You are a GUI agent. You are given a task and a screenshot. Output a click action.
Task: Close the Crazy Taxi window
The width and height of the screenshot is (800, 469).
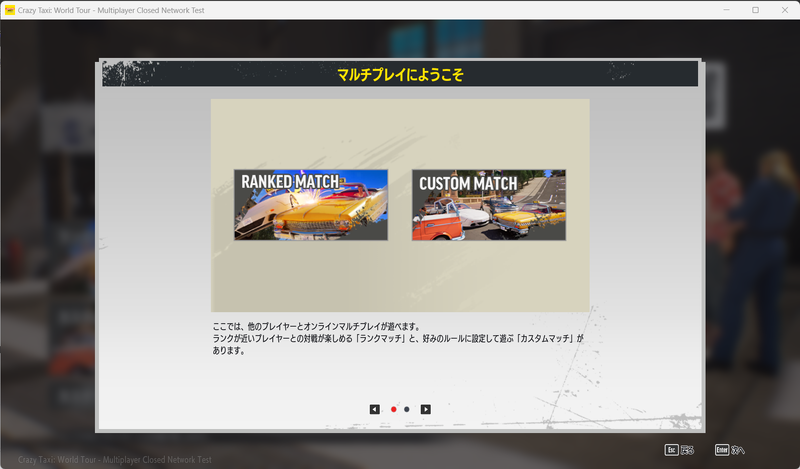[785, 10]
